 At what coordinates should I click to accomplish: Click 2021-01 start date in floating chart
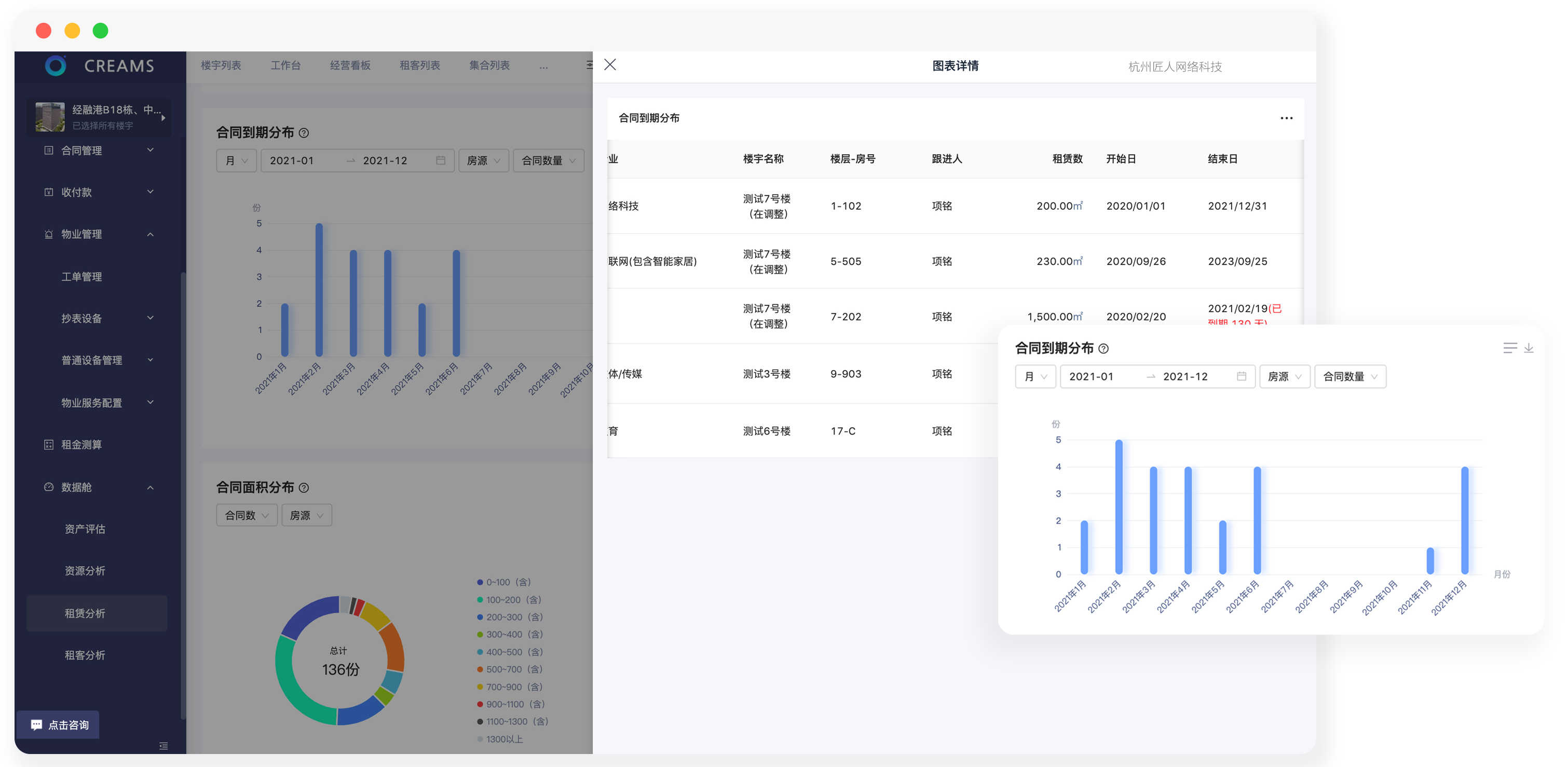[1091, 376]
